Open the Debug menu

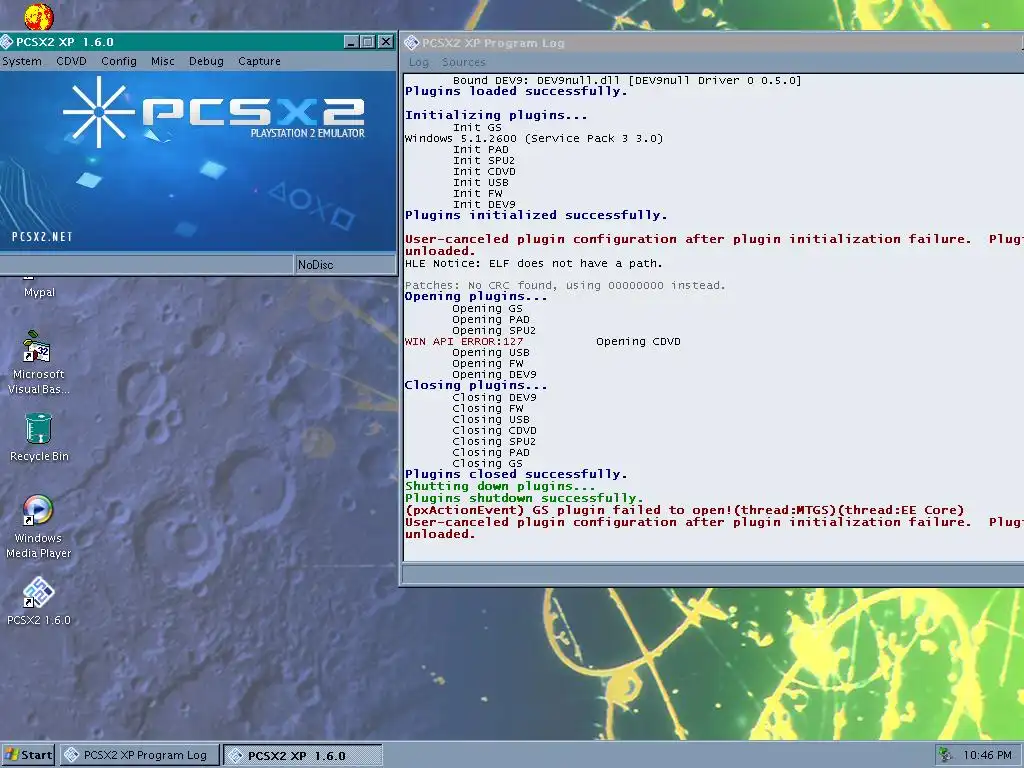[206, 61]
